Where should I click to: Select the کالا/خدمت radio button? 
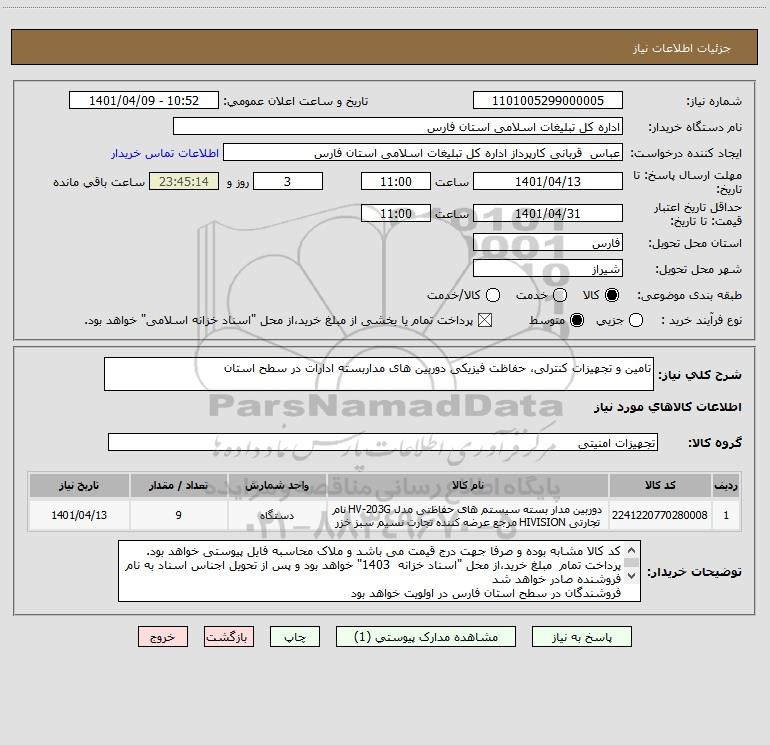click(493, 295)
